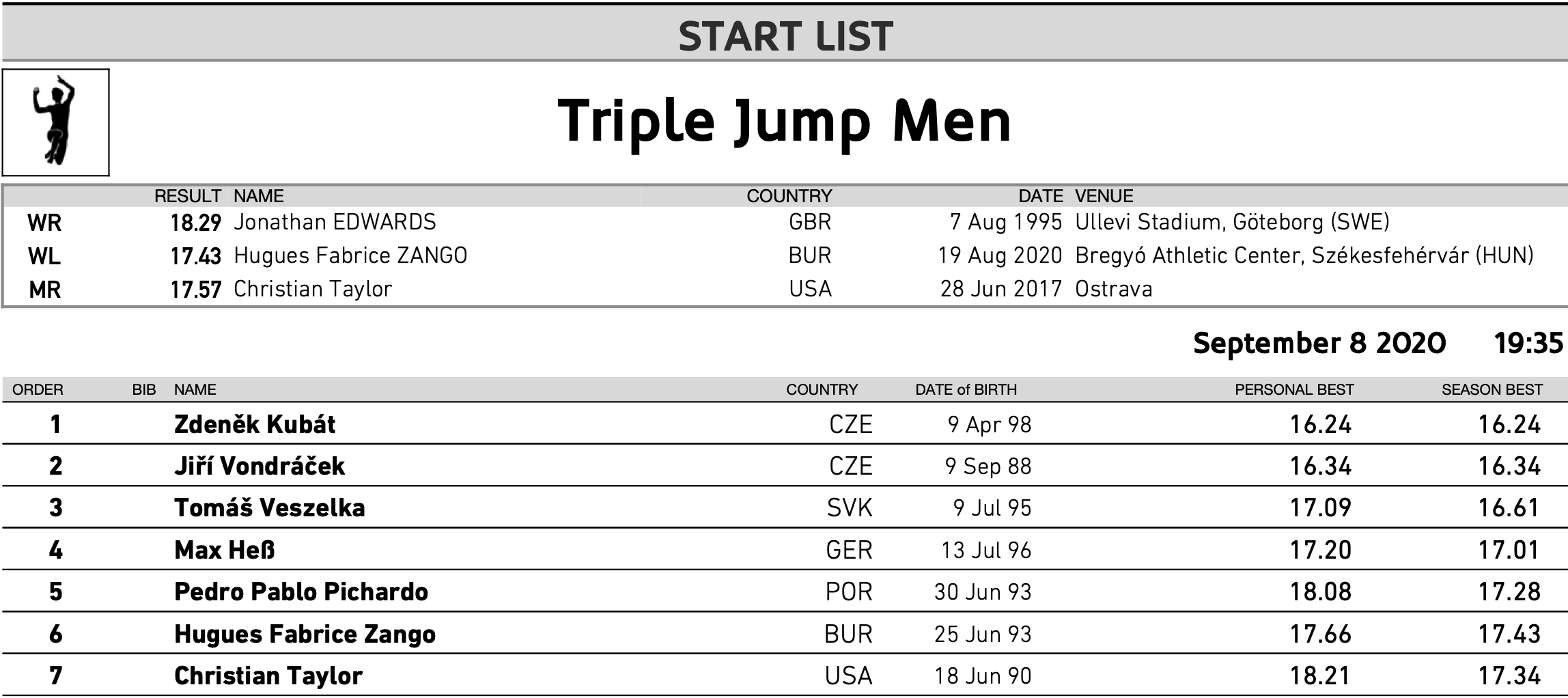Click Hugues Fabrice Zango in start list

tap(305, 634)
